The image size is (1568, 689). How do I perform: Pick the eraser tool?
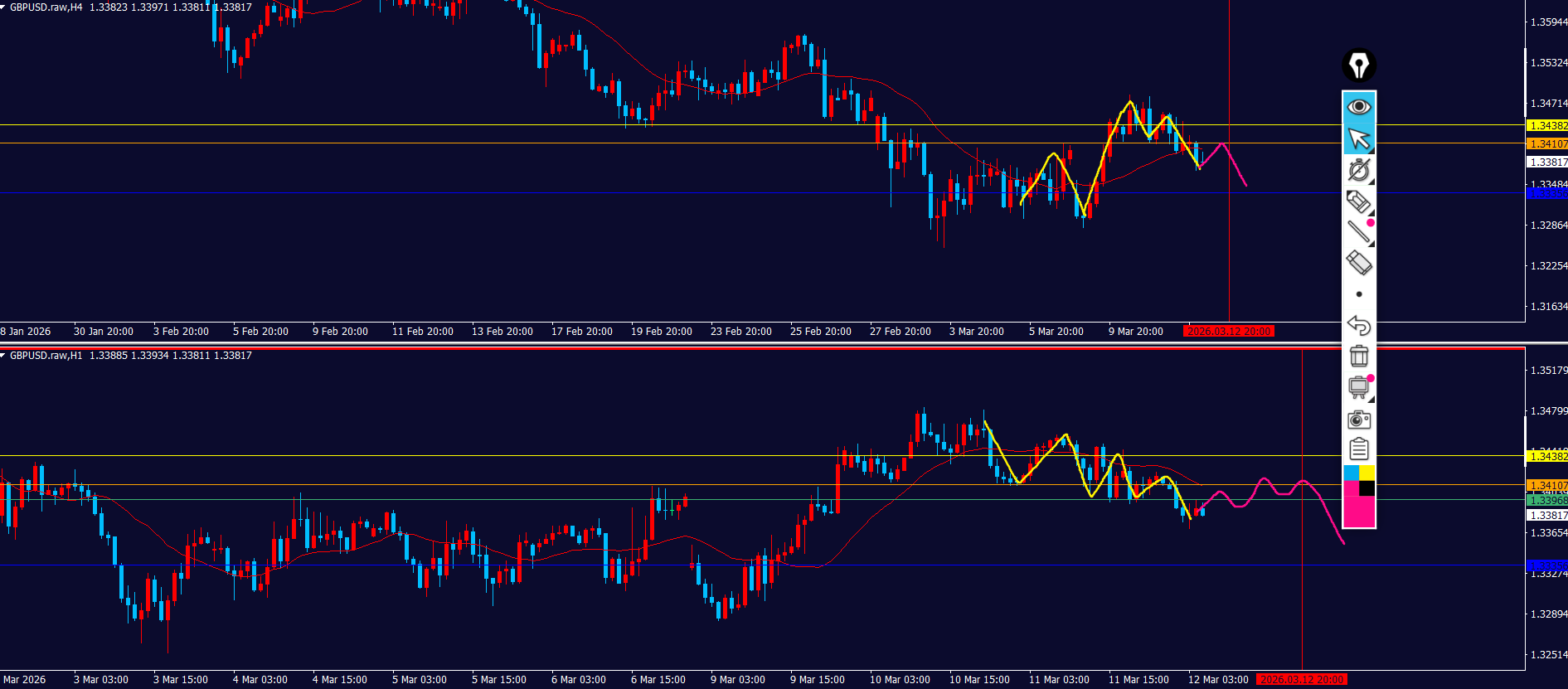[1358, 263]
